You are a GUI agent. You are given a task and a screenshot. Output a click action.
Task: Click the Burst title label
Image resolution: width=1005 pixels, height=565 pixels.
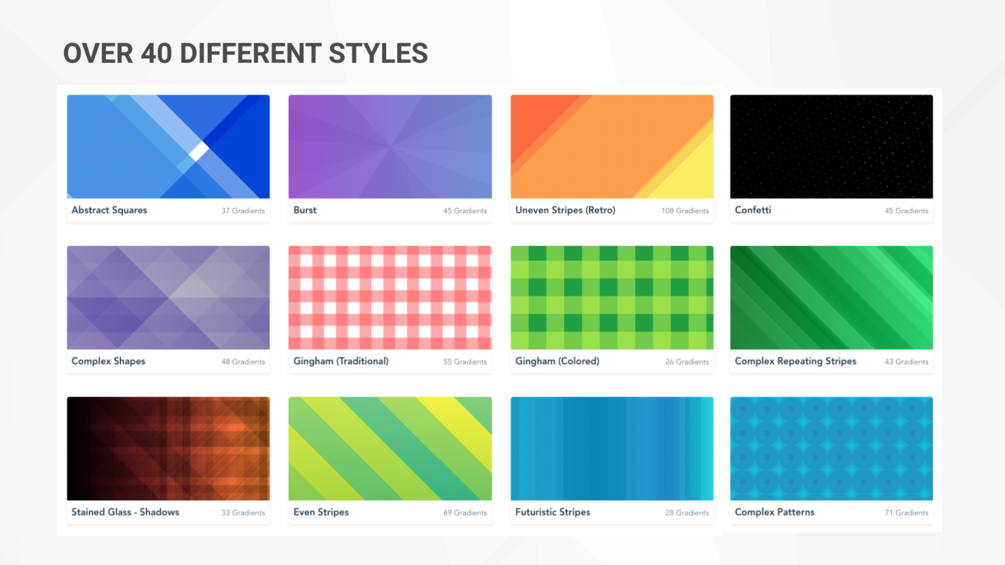click(x=305, y=210)
